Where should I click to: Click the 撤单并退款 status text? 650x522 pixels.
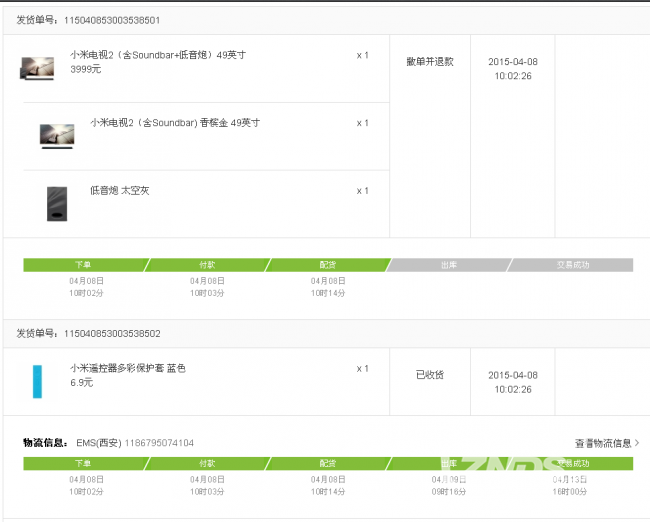click(430, 62)
